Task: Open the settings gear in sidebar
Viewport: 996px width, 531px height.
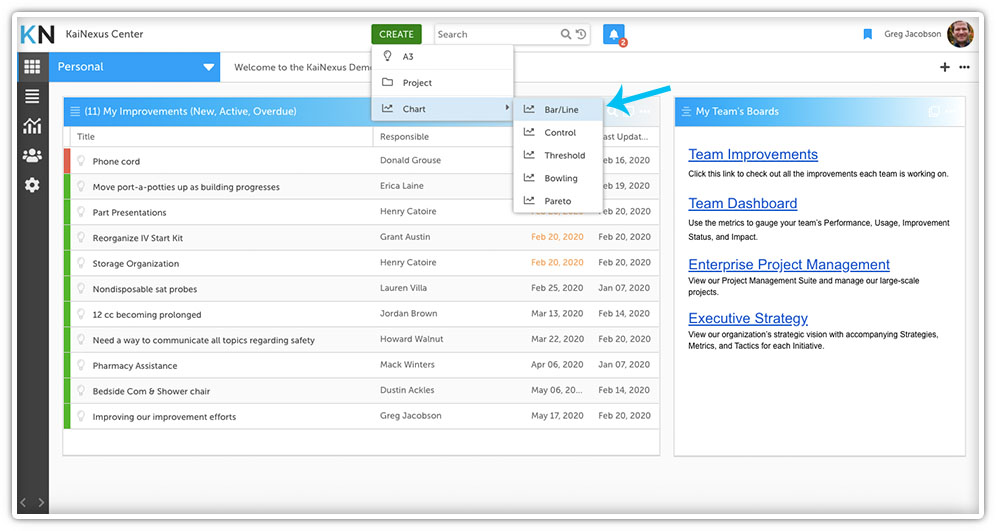Action: pos(32,185)
